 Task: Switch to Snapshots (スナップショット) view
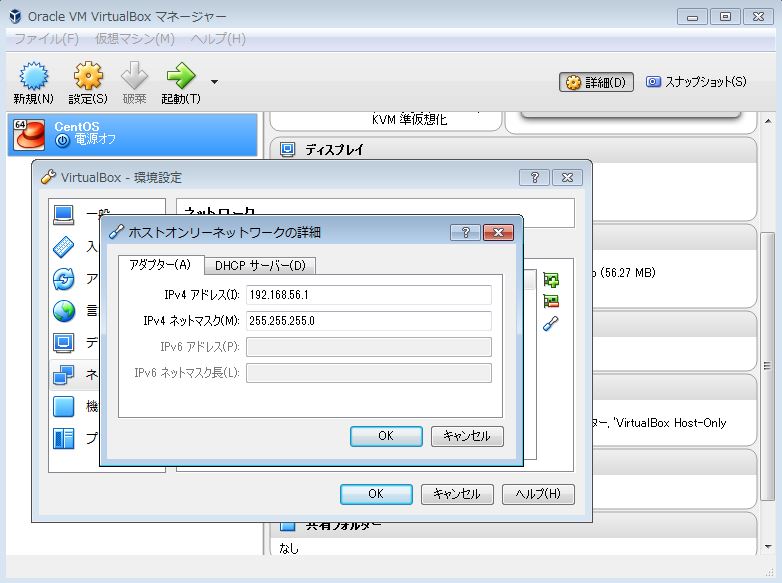click(697, 82)
